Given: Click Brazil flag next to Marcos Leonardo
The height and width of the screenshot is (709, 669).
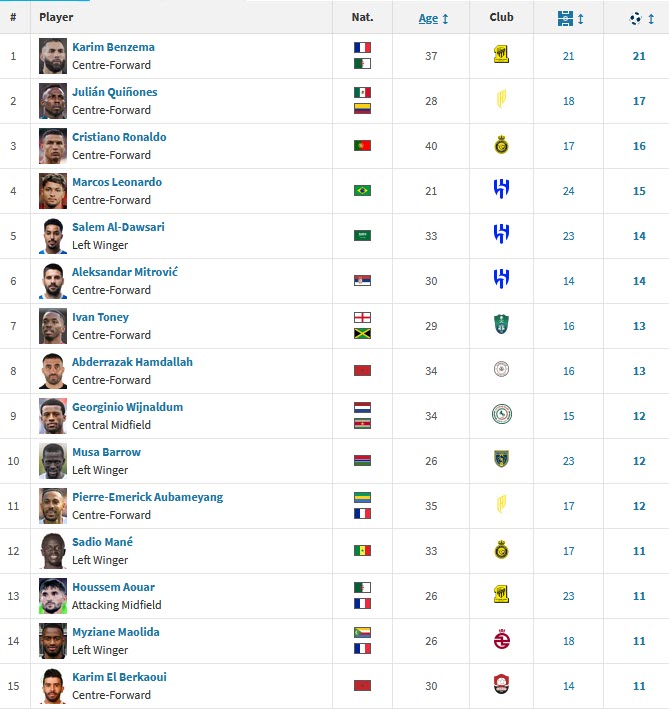Looking at the screenshot, I should (x=362, y=191).
